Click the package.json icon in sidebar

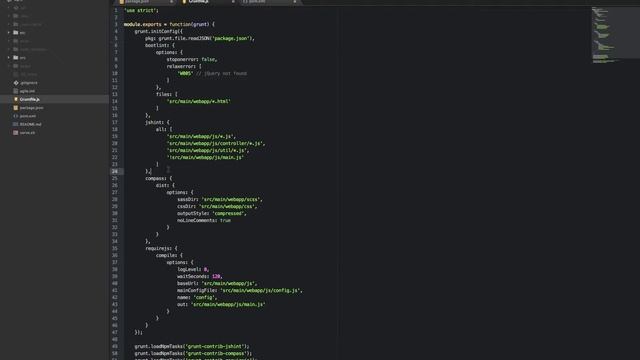click(x=16, y=108)
